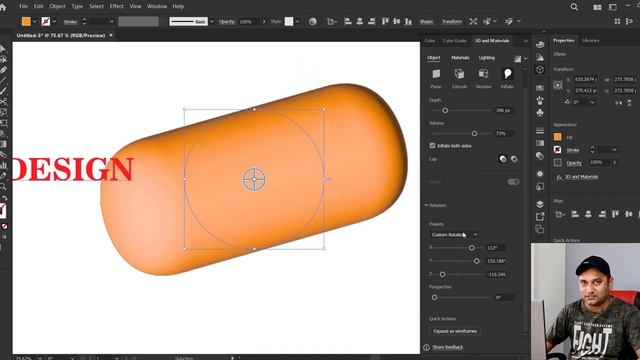Screen dimensions: 640x360
Task: Click horizontal align left icon in control bar
Action: [348, 21]
